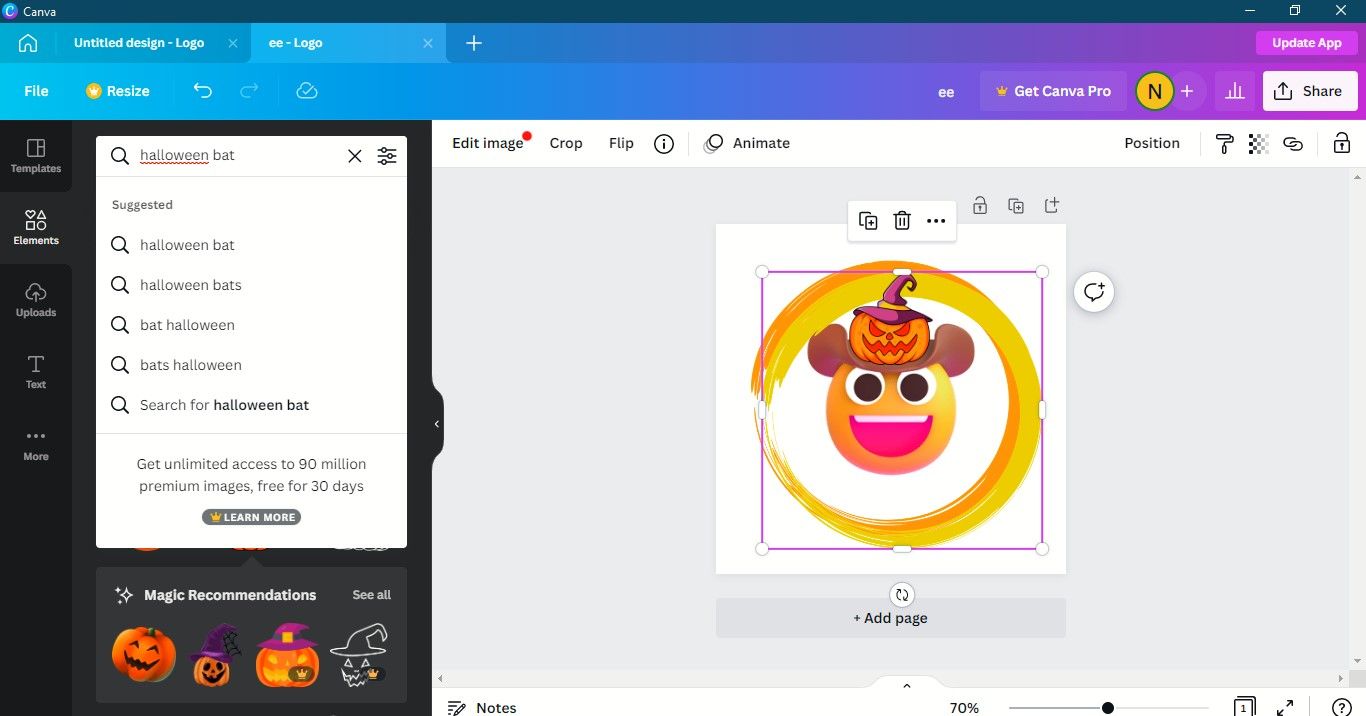
Task: Click the rotate handle below the image
Action: pyautogui.click(x=902, y=594)
